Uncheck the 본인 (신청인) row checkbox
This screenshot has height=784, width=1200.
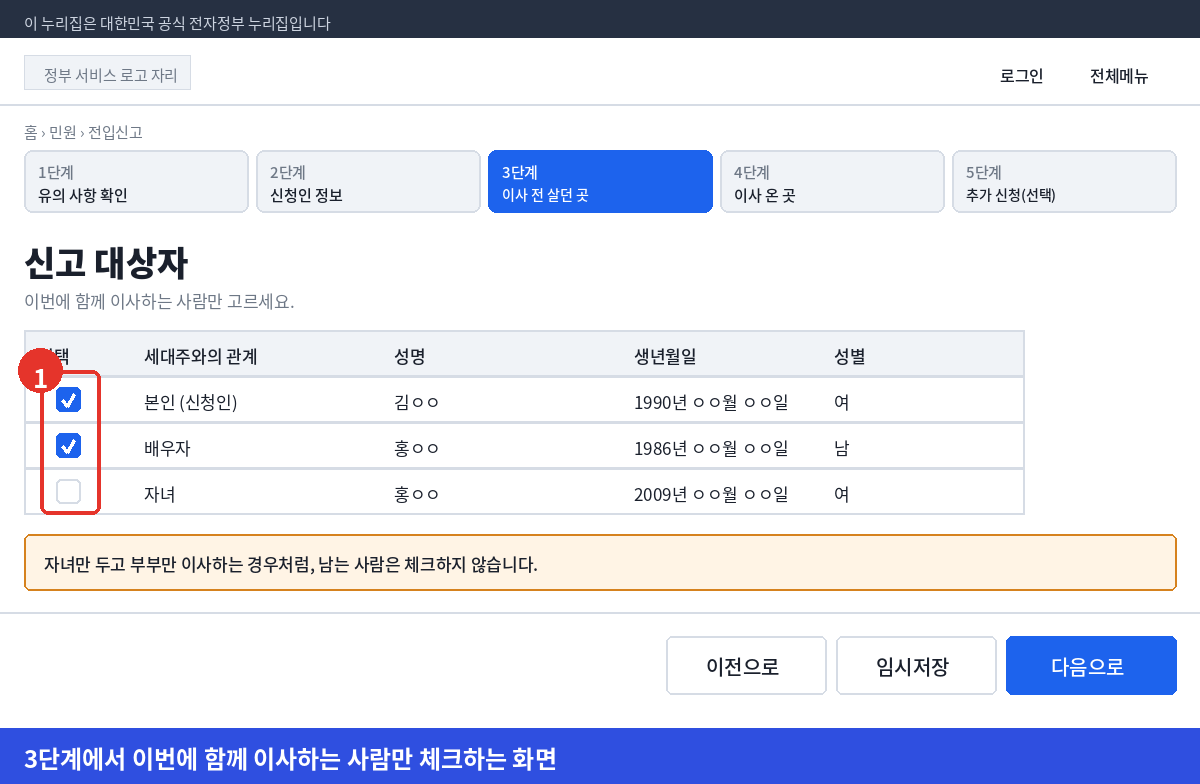[68, 400]
